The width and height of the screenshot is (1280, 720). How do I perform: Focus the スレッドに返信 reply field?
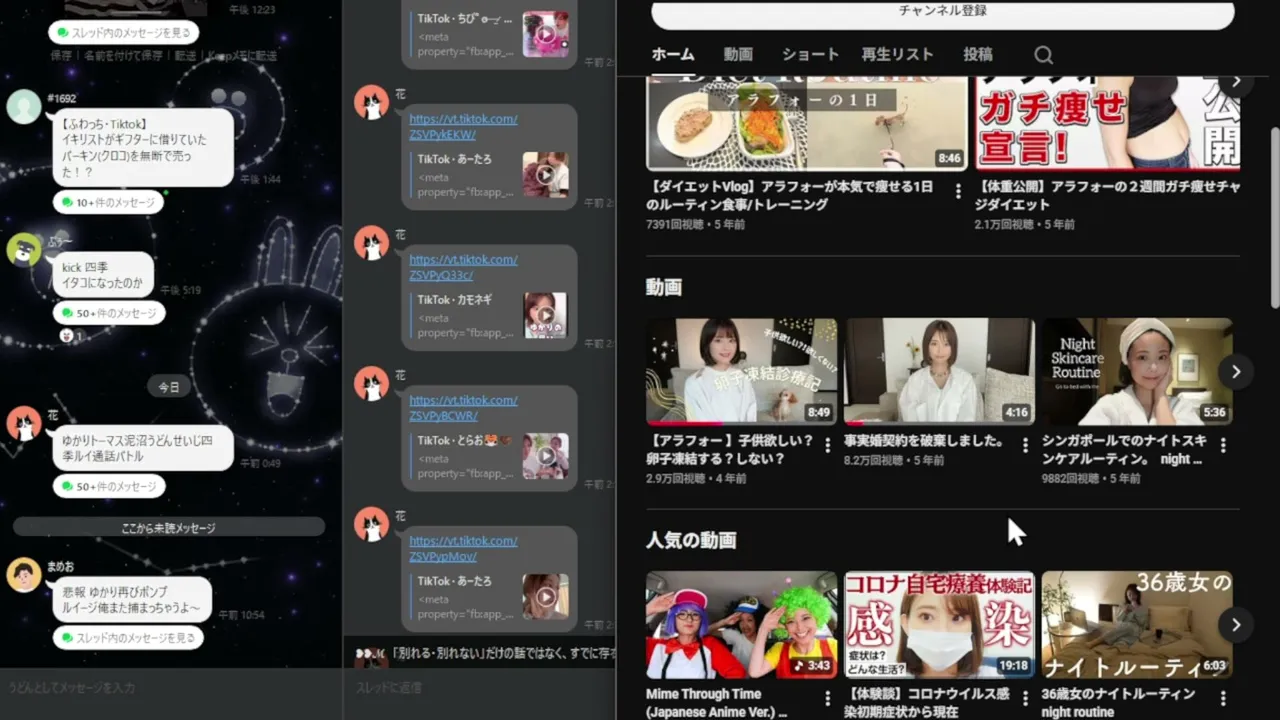[479, 688]
